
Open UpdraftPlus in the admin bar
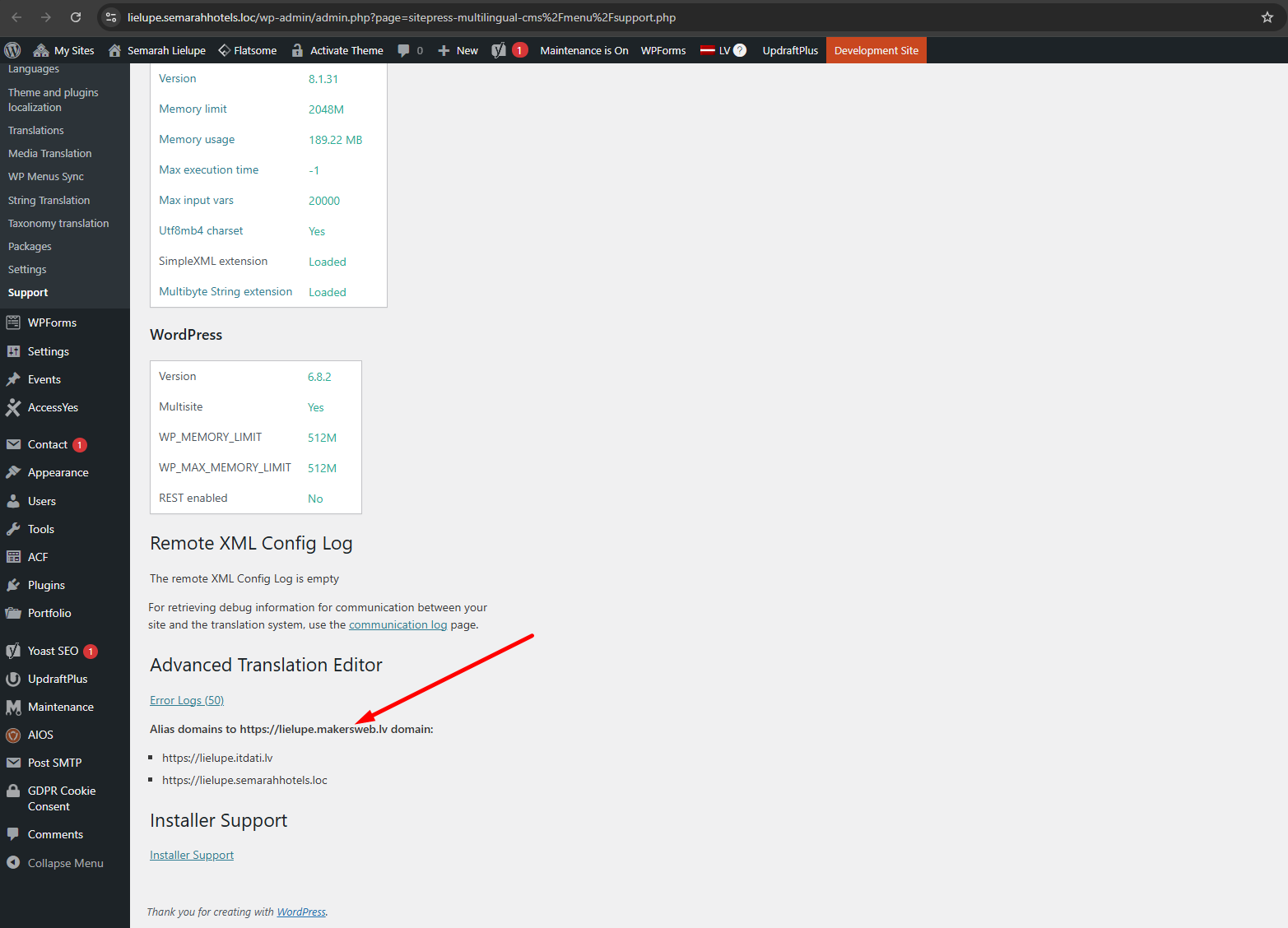point(790,50)
